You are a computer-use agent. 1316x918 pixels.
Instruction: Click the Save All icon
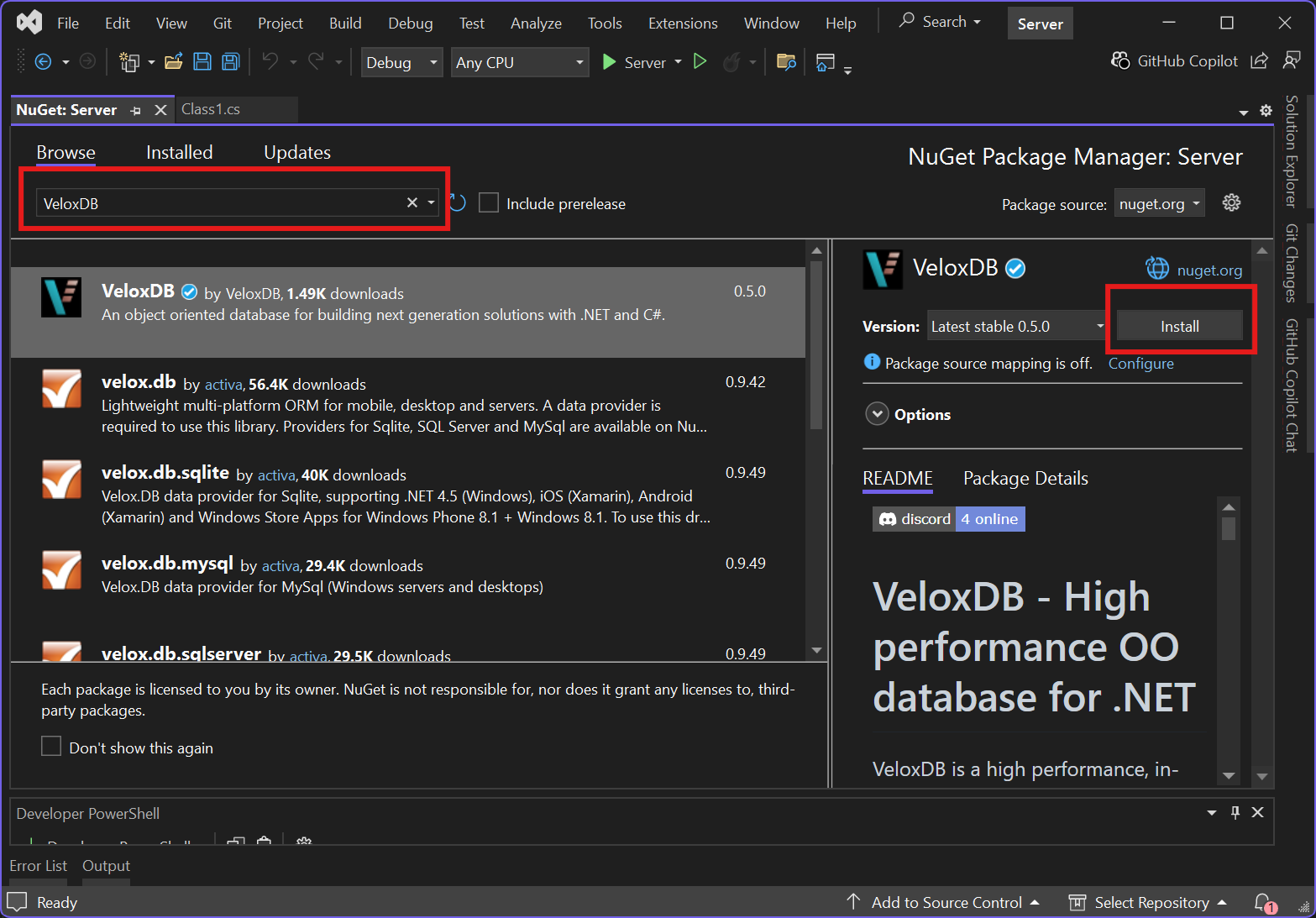pos(231,61)
